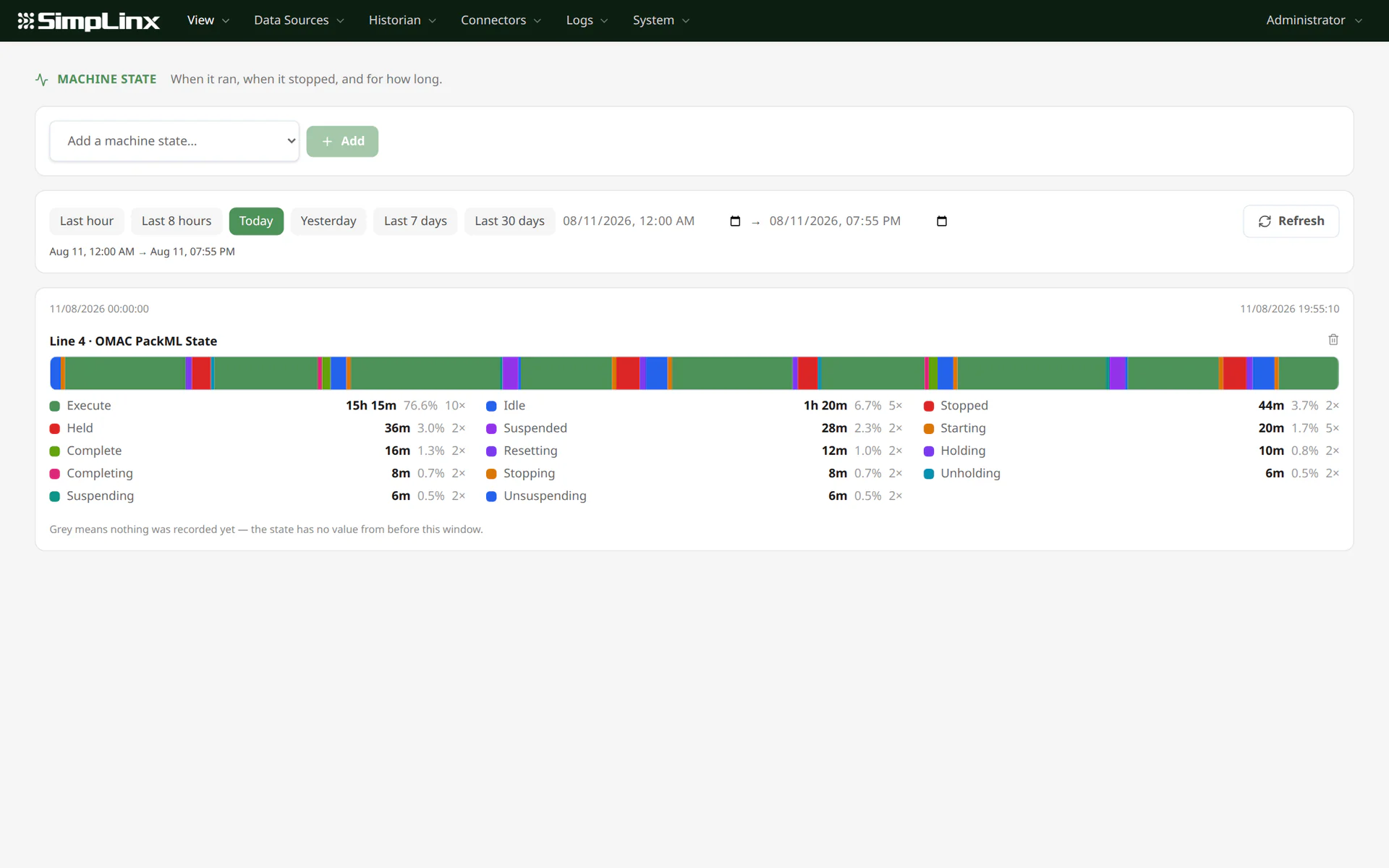Open the Add a machine state dropdown

tap(174, 141)
